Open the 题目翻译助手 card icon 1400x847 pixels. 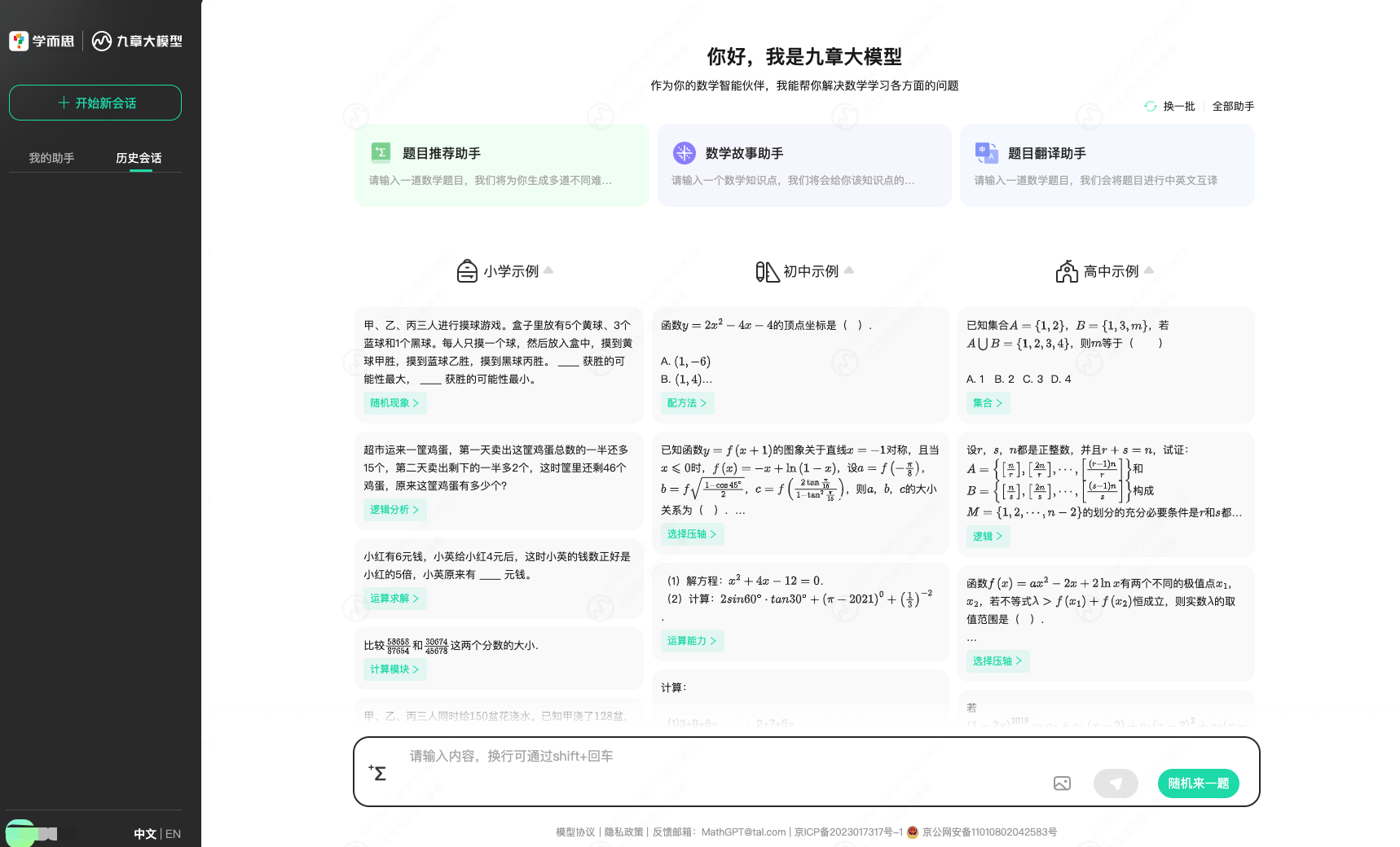click(x=986, y=152)
